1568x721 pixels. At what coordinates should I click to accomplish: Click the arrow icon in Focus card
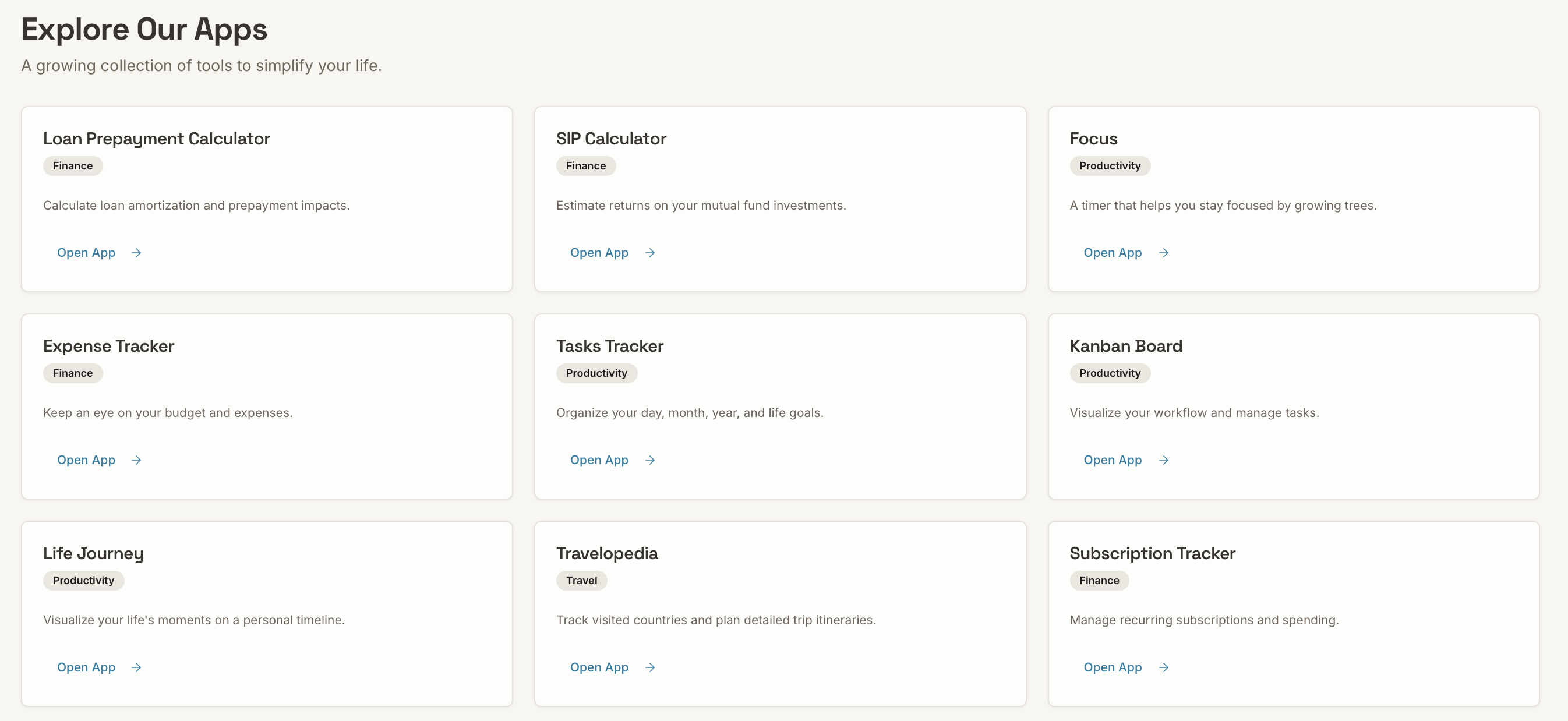click(x=1163, y=253)
